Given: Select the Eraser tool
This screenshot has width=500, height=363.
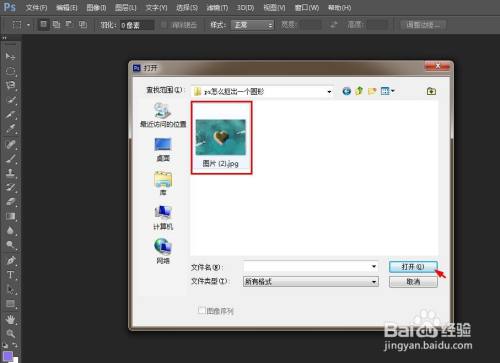Looking at the screenshot, I should [10, 202].
